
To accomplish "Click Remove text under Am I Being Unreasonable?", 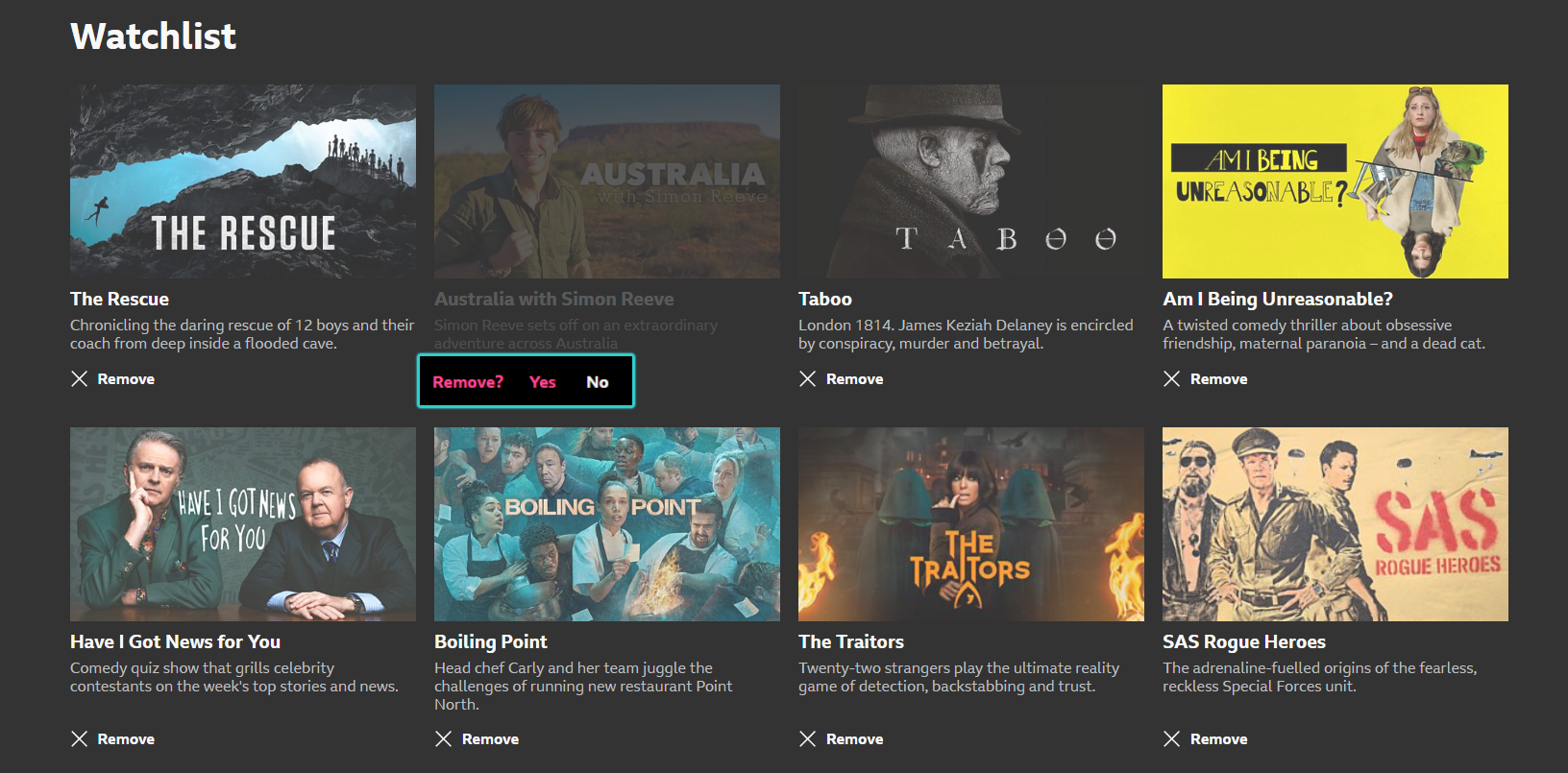I will click(1219, 379).
